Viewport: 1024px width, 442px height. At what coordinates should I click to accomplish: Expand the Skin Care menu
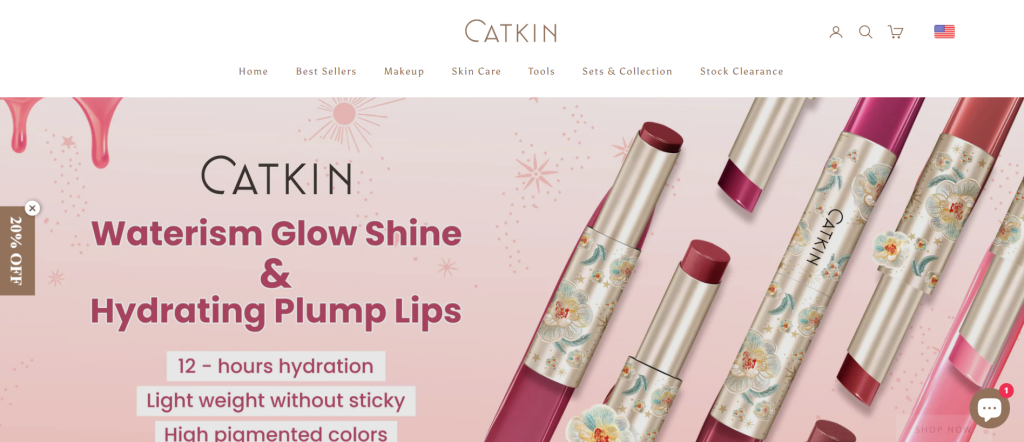tap(476, 71)
